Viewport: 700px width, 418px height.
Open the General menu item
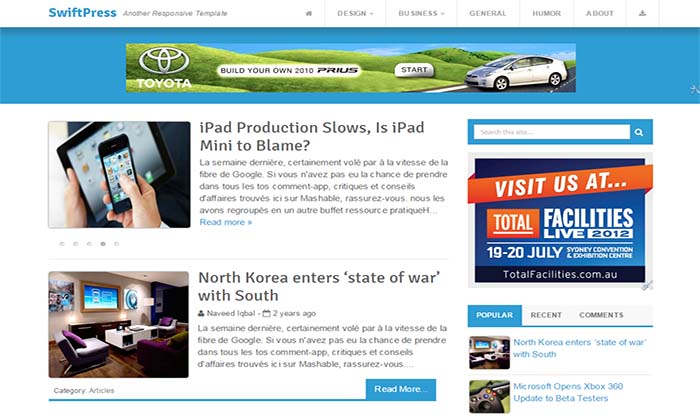488,13
